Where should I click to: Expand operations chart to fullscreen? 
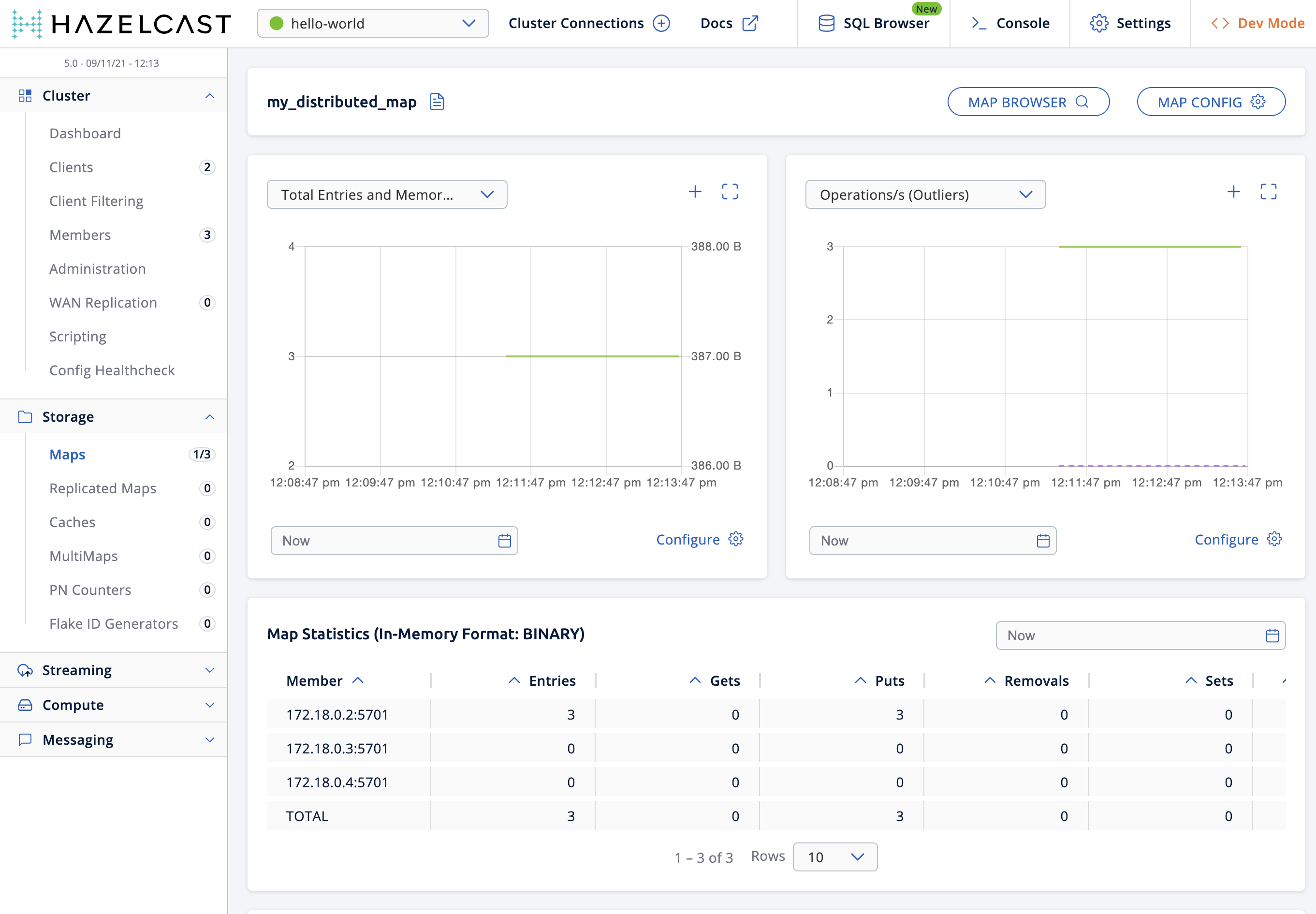tap(1269, 192)
